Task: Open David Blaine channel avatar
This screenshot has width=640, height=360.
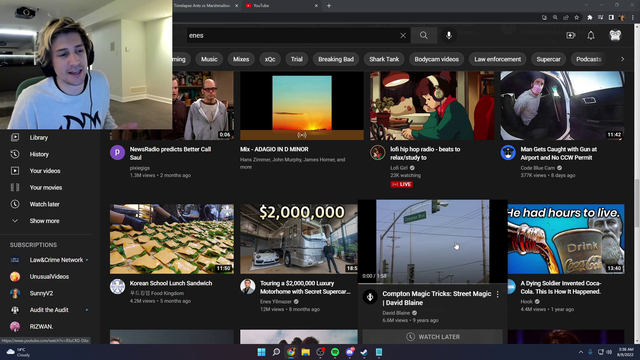Action: click(x=370, y=297)
